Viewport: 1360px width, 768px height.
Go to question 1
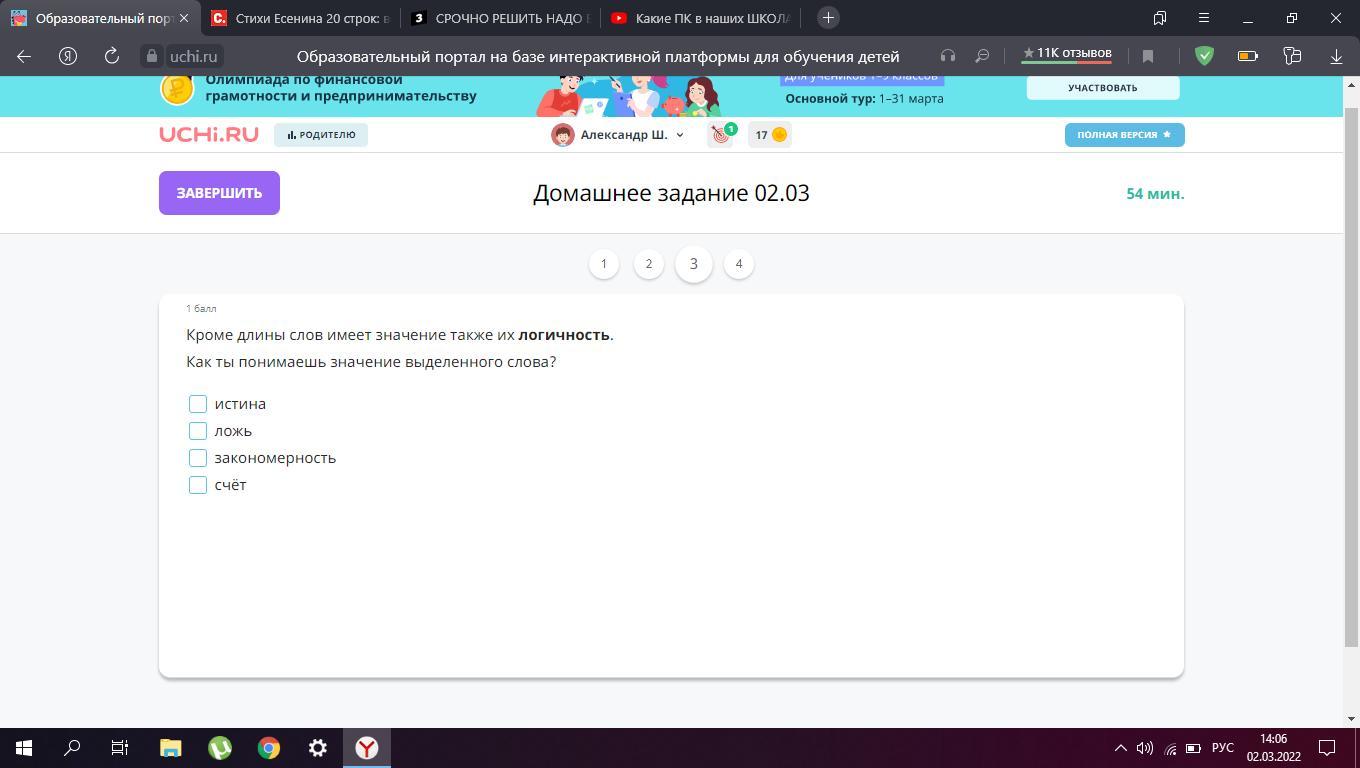point(604,264)
